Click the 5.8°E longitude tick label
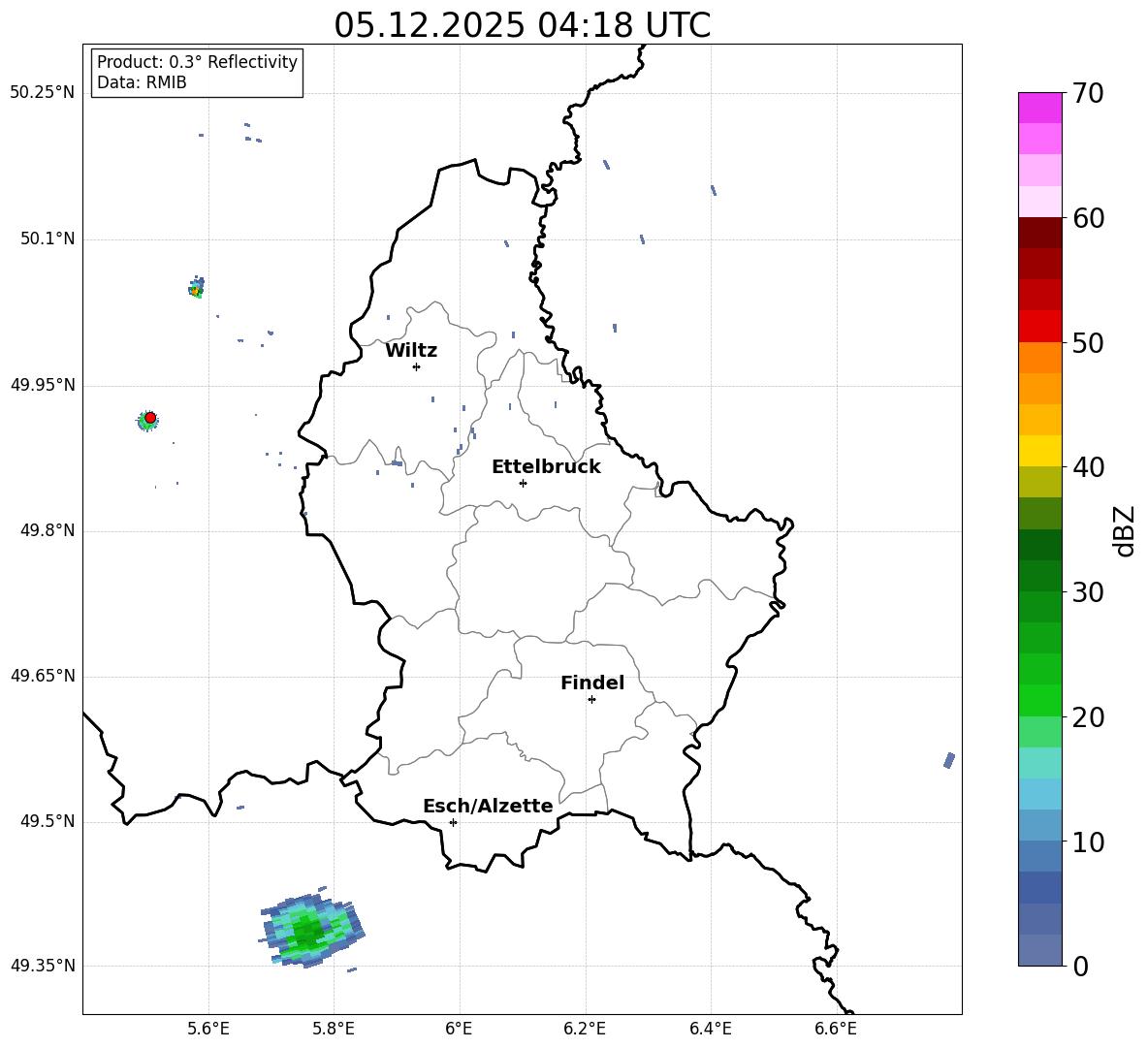 click(334, 1029)
